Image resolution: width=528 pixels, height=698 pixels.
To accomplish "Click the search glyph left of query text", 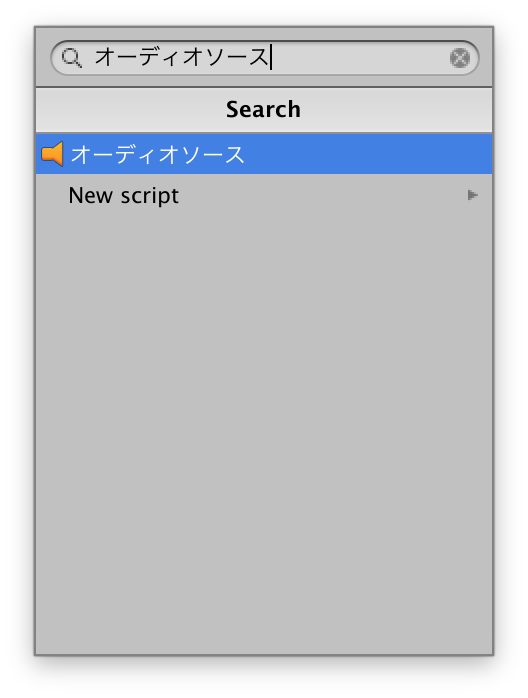I will [72, 58].
